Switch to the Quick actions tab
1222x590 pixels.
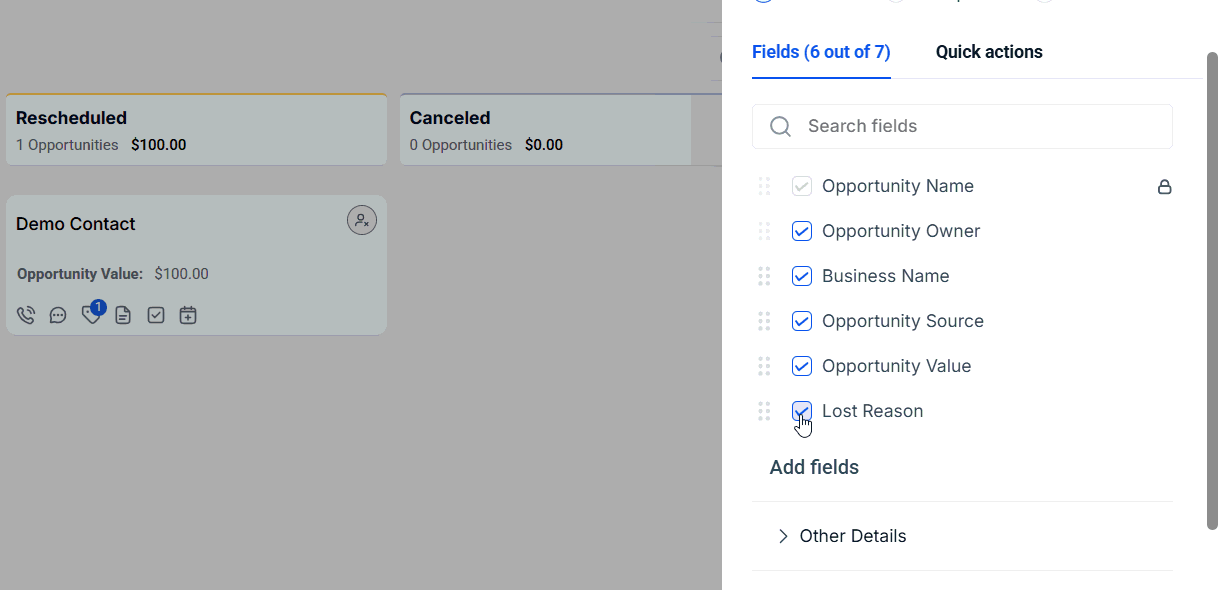[989, 51]
